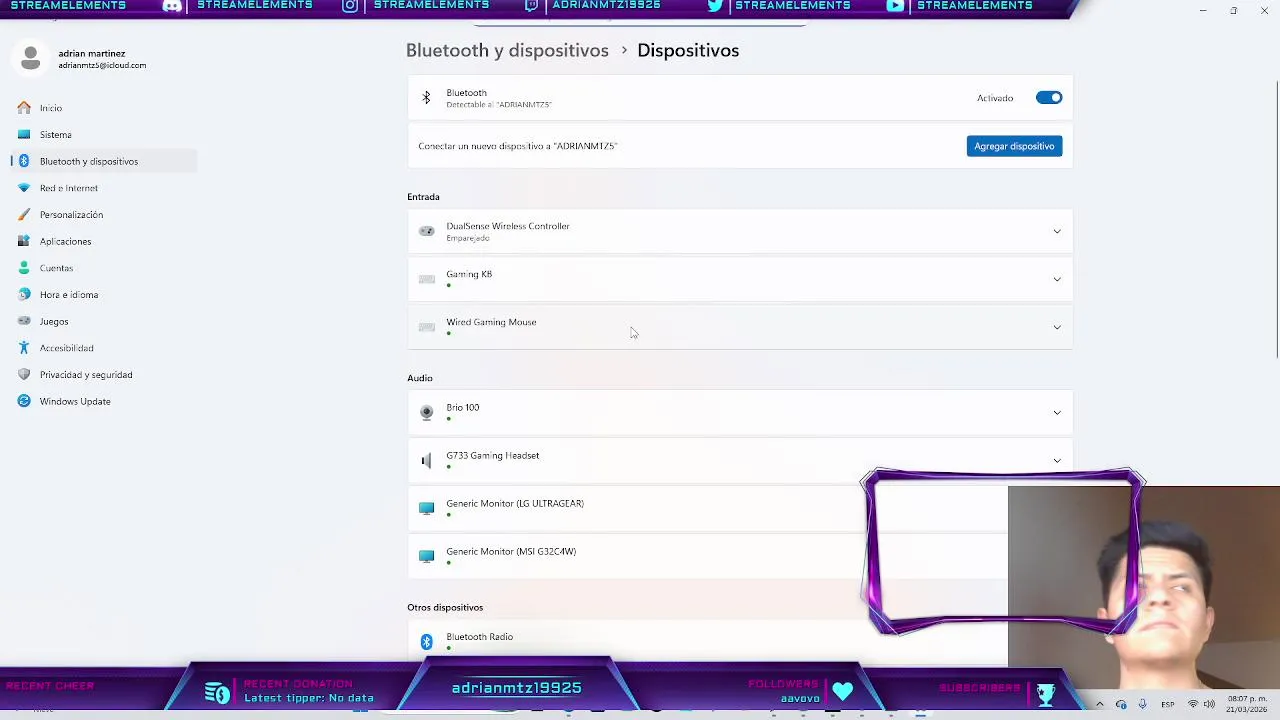Open Windows Update section
The height and width of the screenshot is (720, 1280).
104,401
